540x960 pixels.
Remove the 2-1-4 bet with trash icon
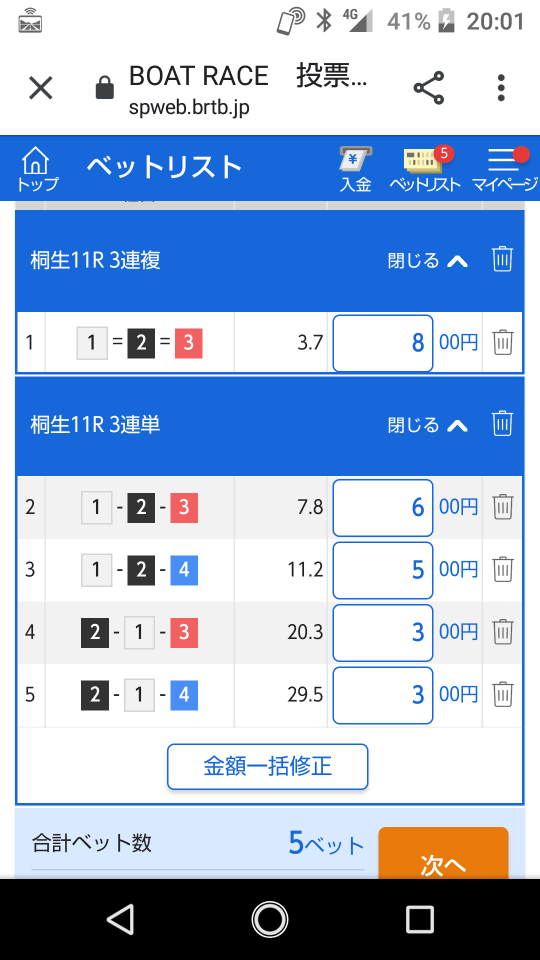[x=503, y=695]
